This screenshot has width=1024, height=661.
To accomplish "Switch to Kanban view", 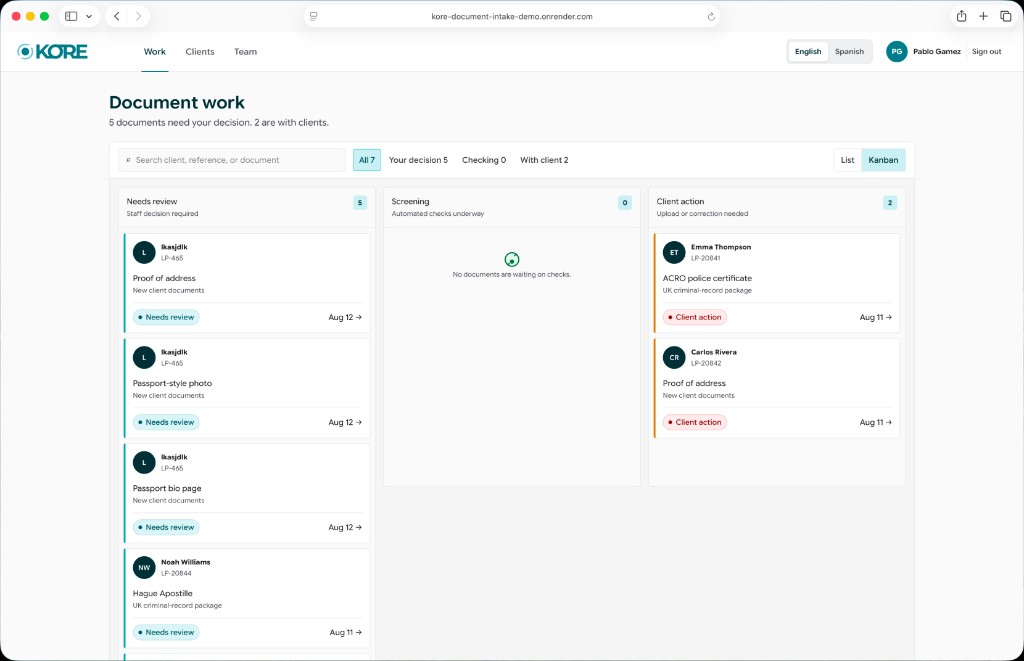I will tap(883, 160).
